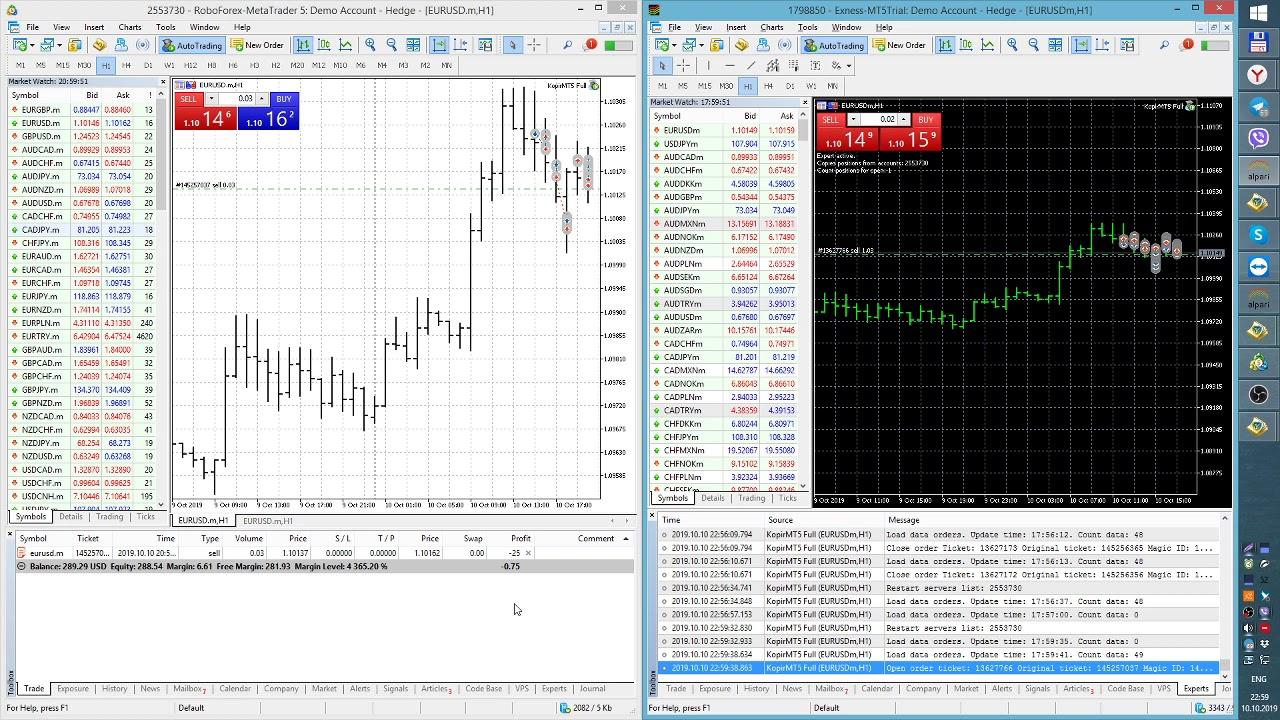
Task: Switch RoboForex chart to line chart
Action: pyautogui.click(x=345, y=45)
